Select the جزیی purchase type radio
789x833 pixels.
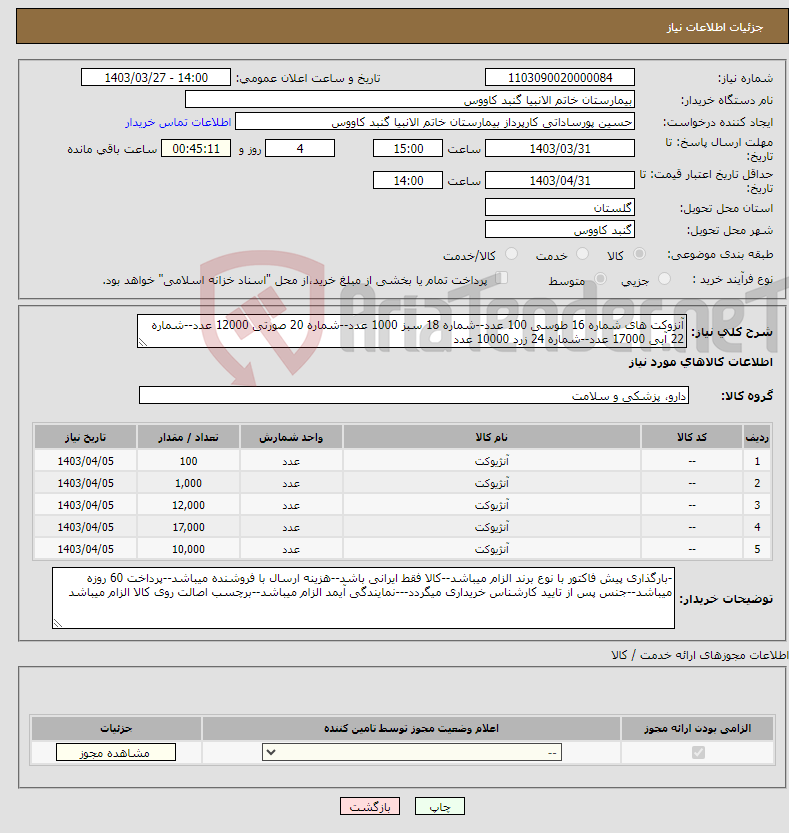(x=664, y=279)
